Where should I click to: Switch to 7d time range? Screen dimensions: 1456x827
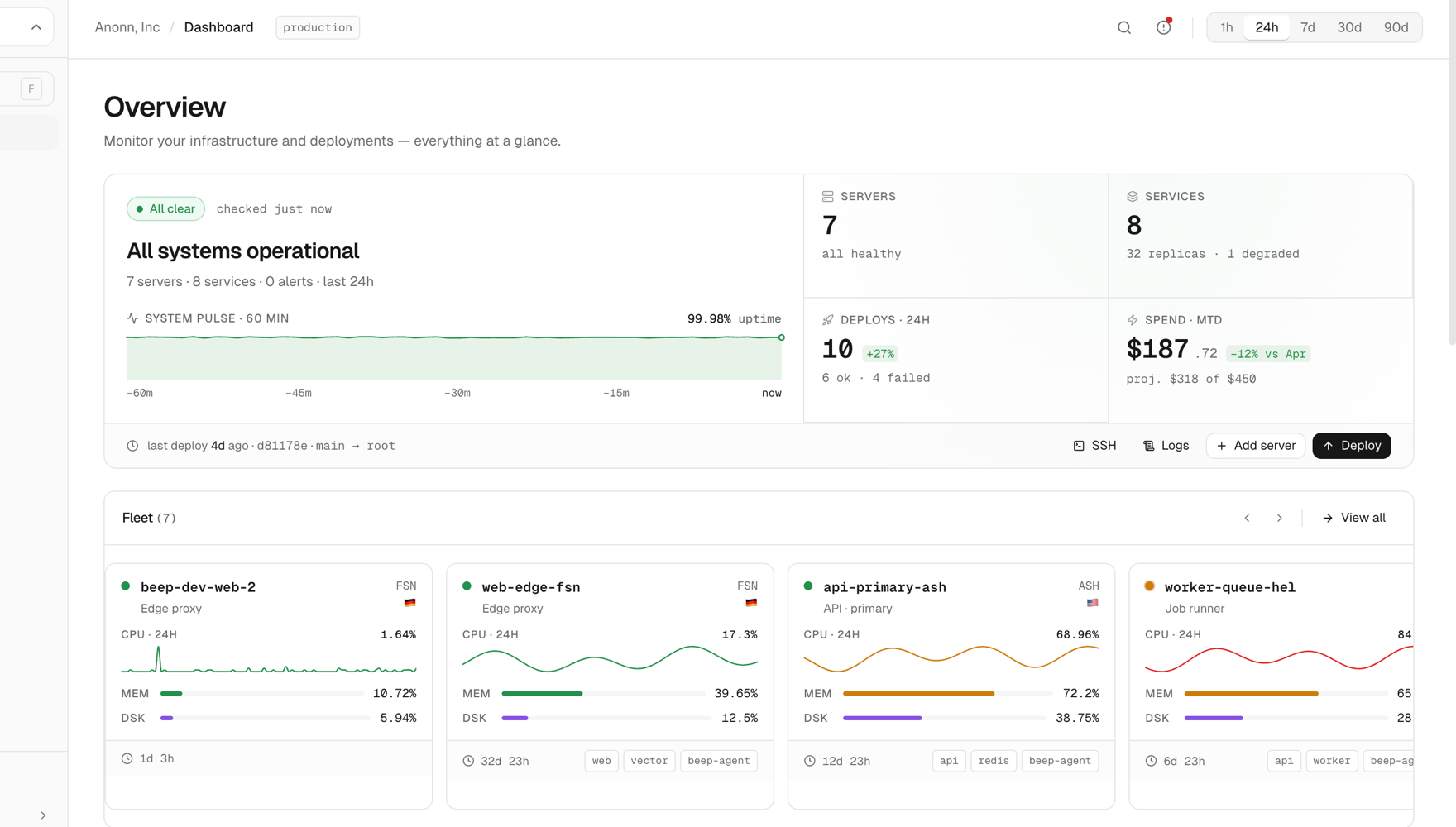point(1307,27)
